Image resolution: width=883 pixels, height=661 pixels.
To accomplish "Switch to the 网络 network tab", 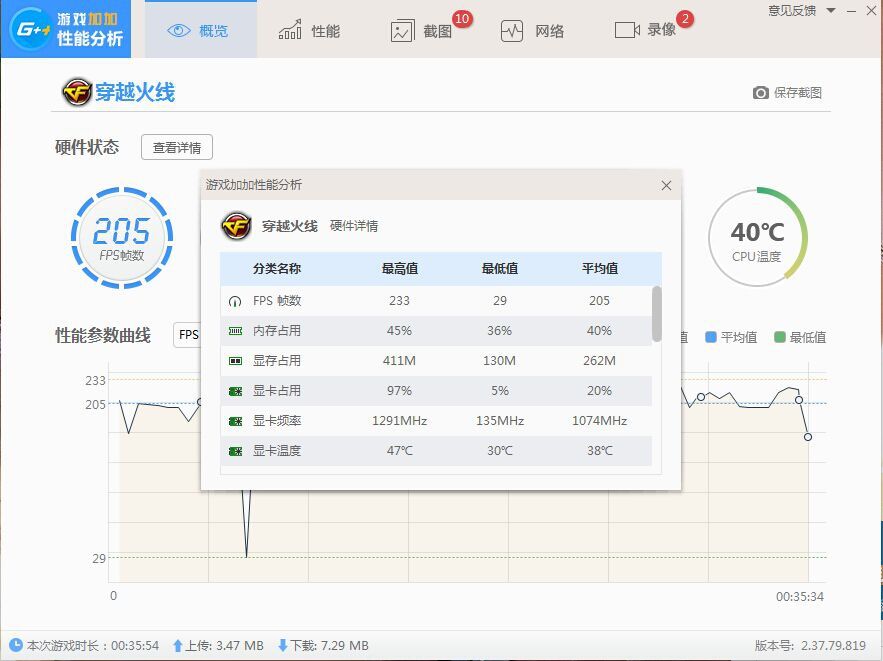I will click(532, 31).
